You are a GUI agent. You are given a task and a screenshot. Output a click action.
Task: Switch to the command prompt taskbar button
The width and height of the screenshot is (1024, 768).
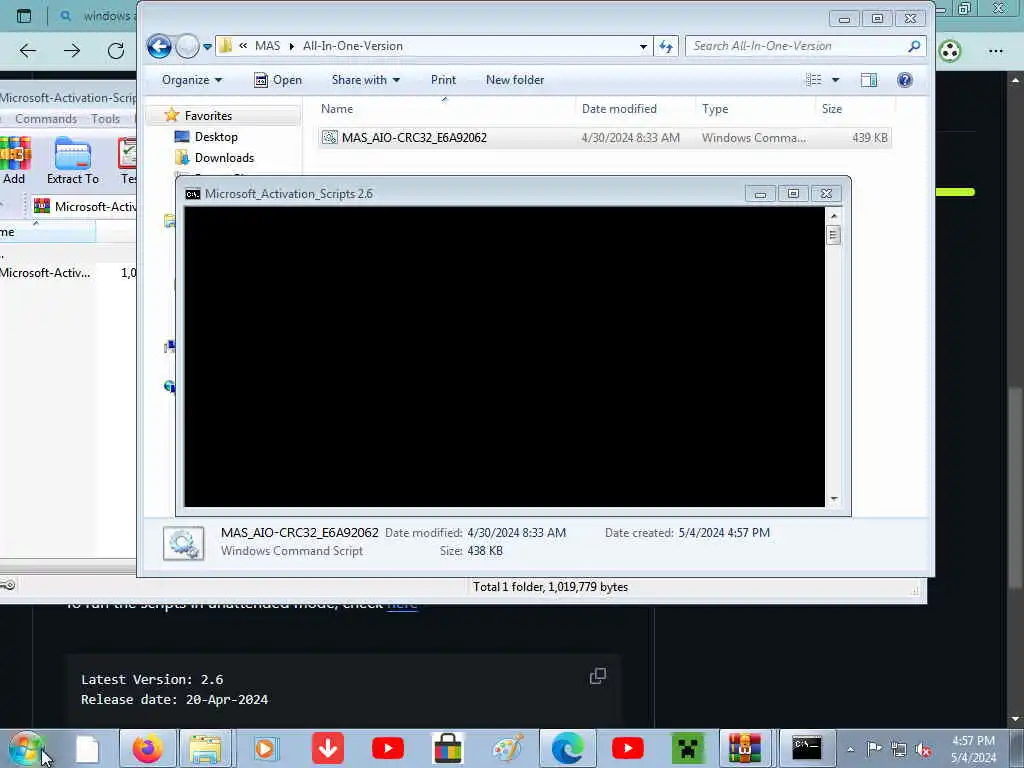click(x=807, y=748)
